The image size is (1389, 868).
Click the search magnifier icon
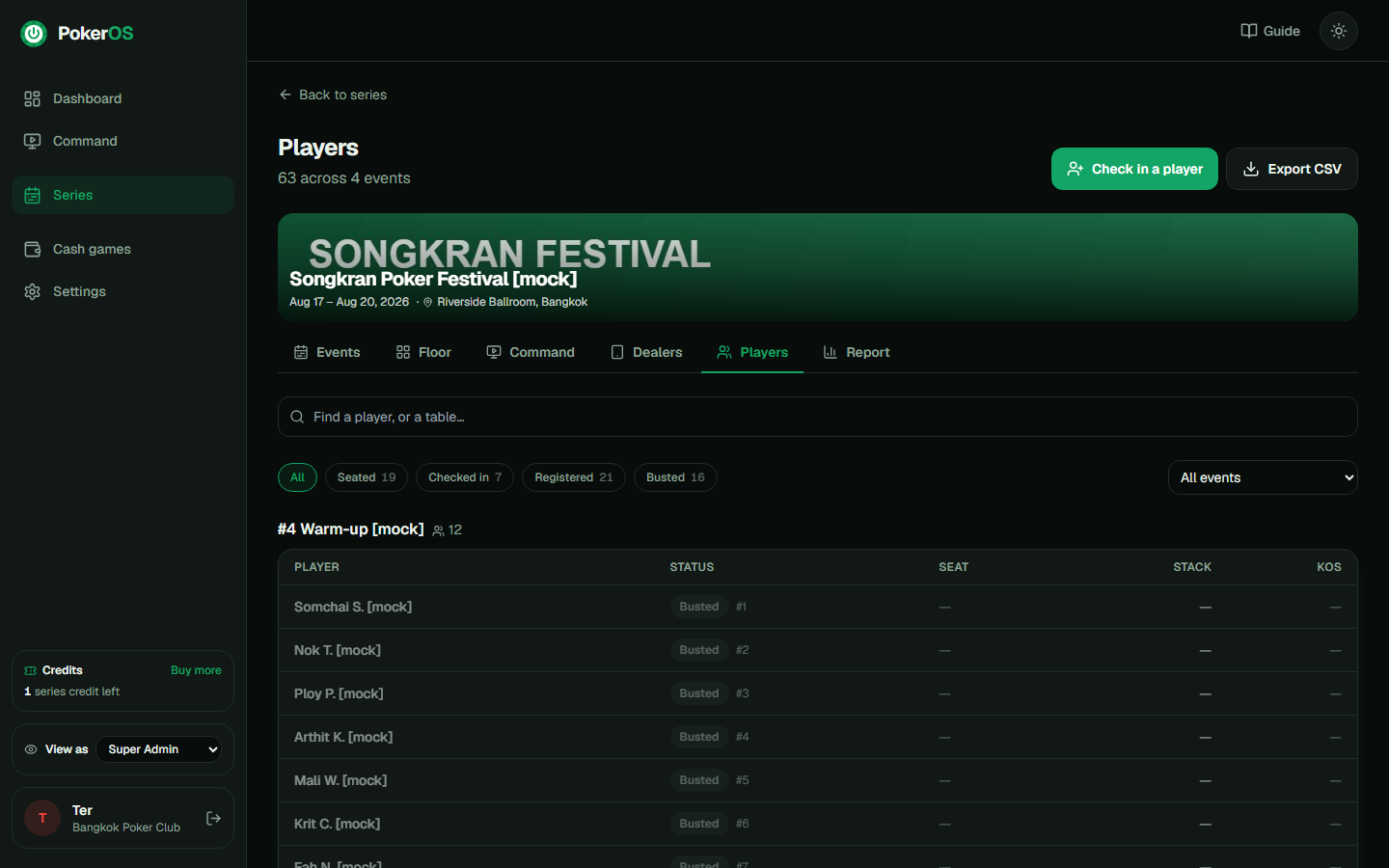[x=297, y=417]
